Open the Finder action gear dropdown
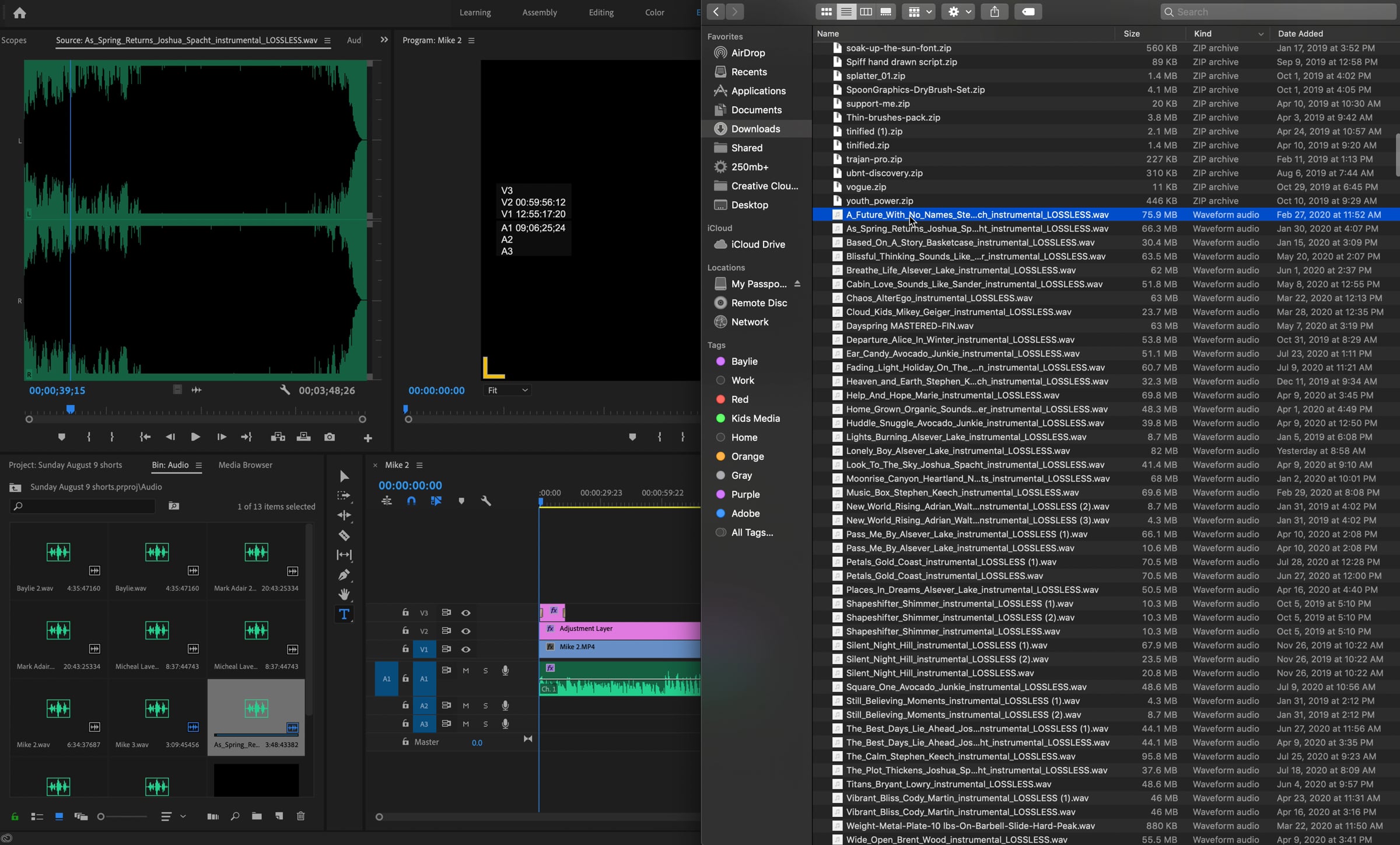 click(x=958, y=12)
